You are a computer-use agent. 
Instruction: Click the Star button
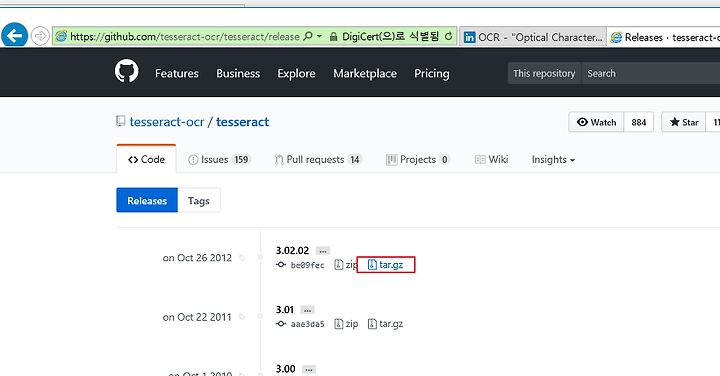(684, 122)
